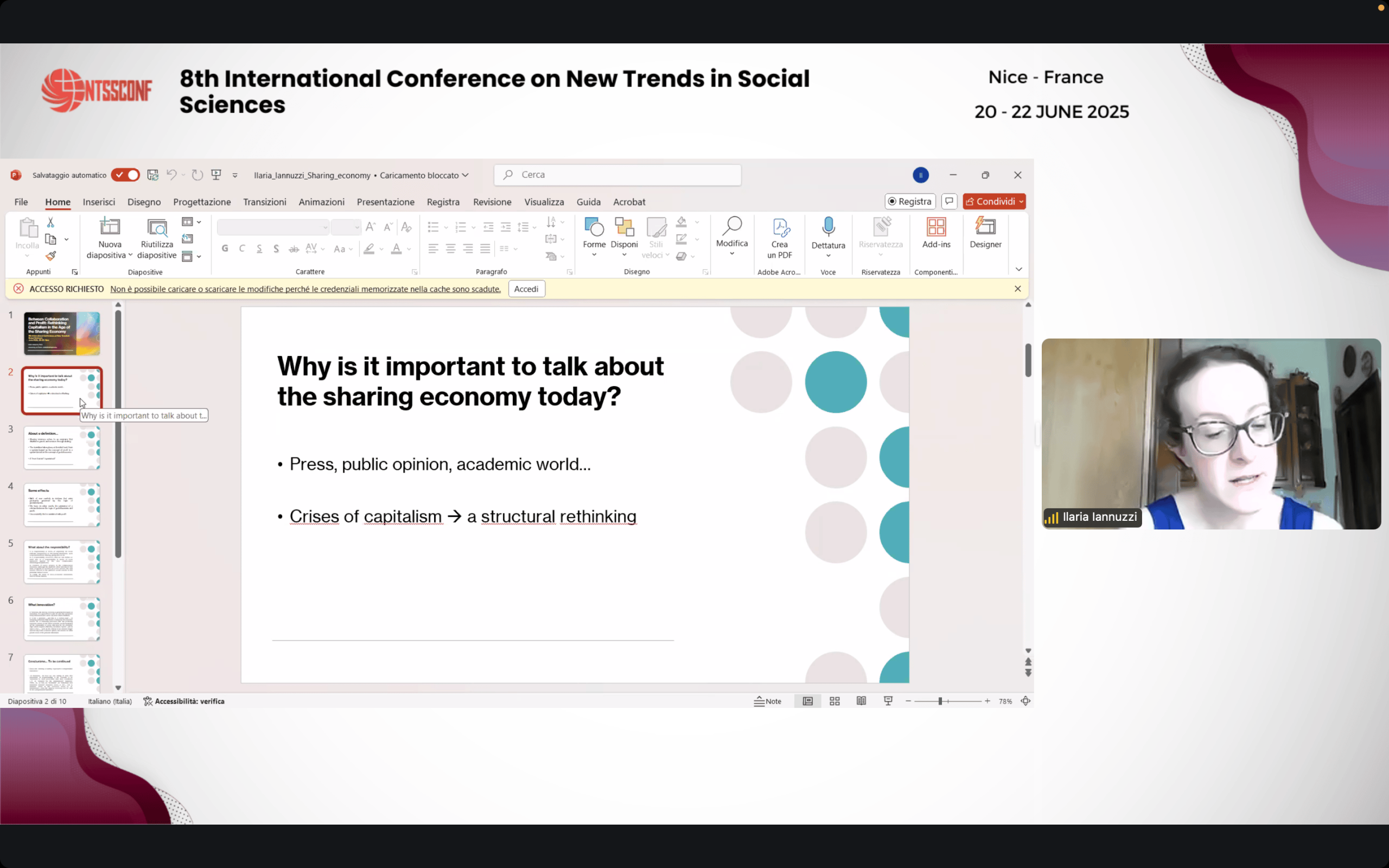Click Crea un PDF icon
The width and height of the screenshot is (1389, 868).
(x=780, y=228)
